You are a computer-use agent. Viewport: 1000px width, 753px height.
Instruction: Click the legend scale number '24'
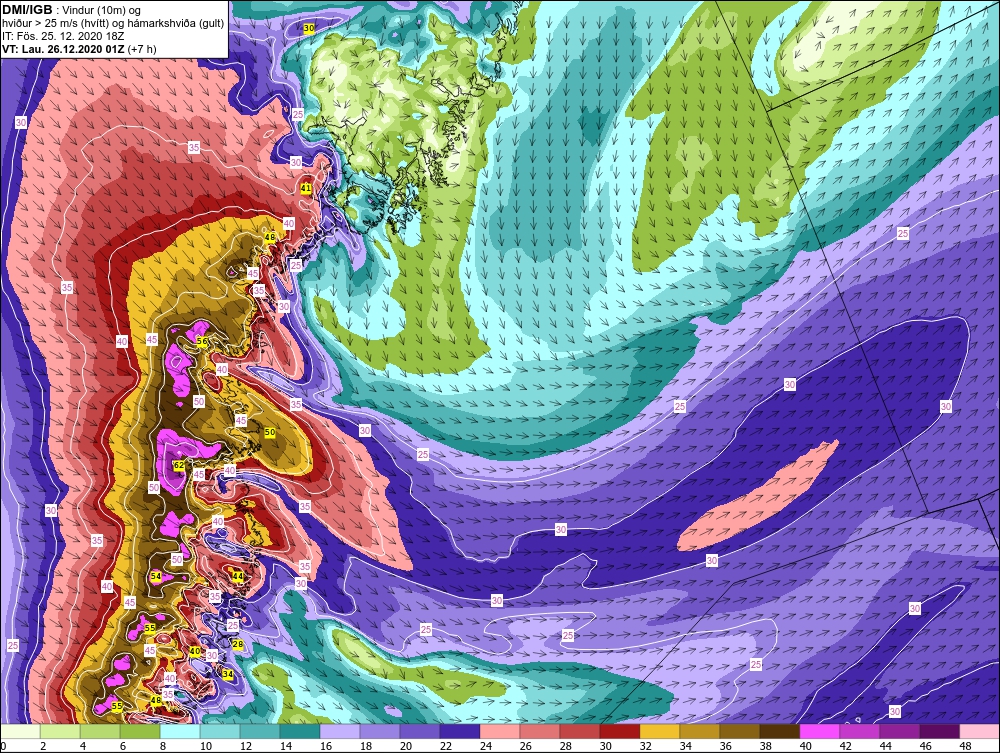(x=486, y=746)
